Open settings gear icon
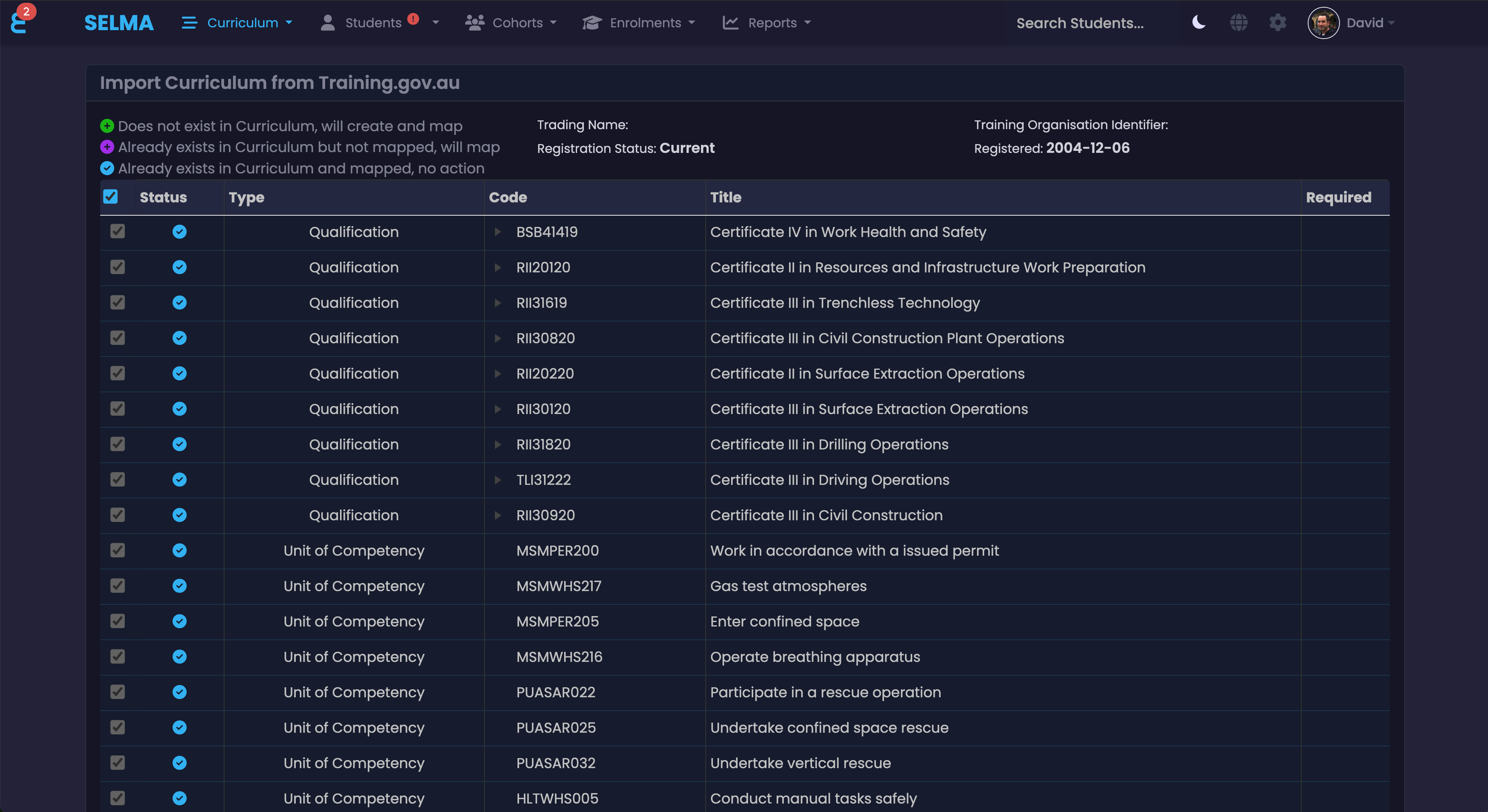The image size is (1488, 812). click(x=1278, y=23)
